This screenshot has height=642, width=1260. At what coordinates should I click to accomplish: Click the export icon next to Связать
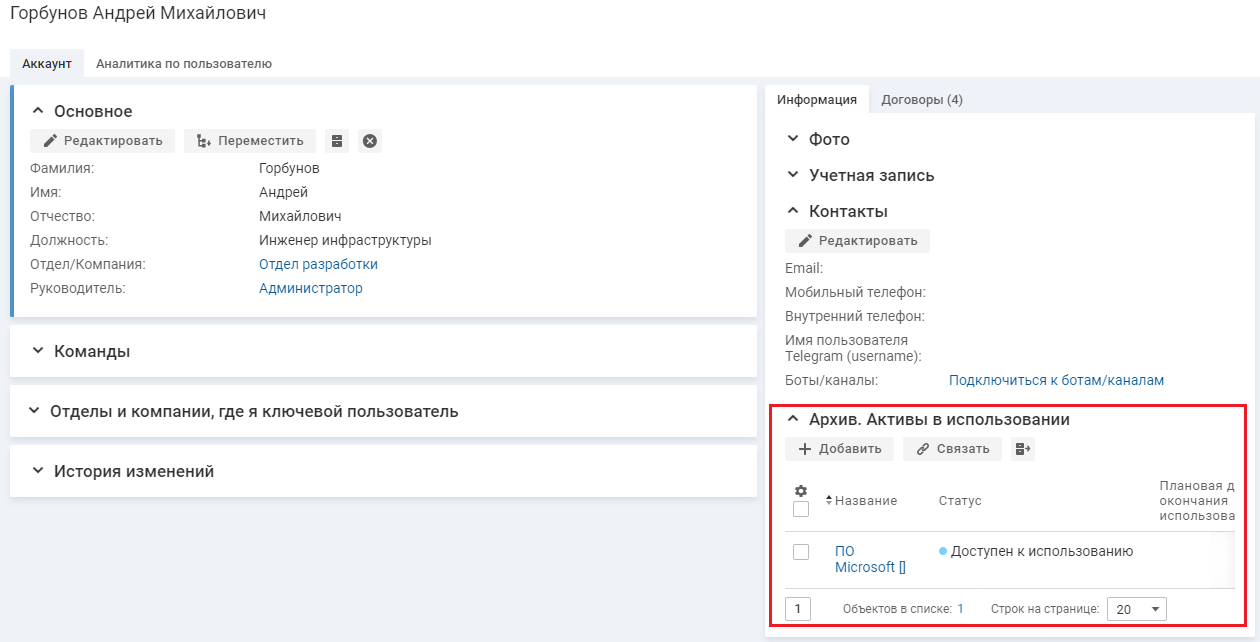pyautogui.click(x=1022, y=449)
